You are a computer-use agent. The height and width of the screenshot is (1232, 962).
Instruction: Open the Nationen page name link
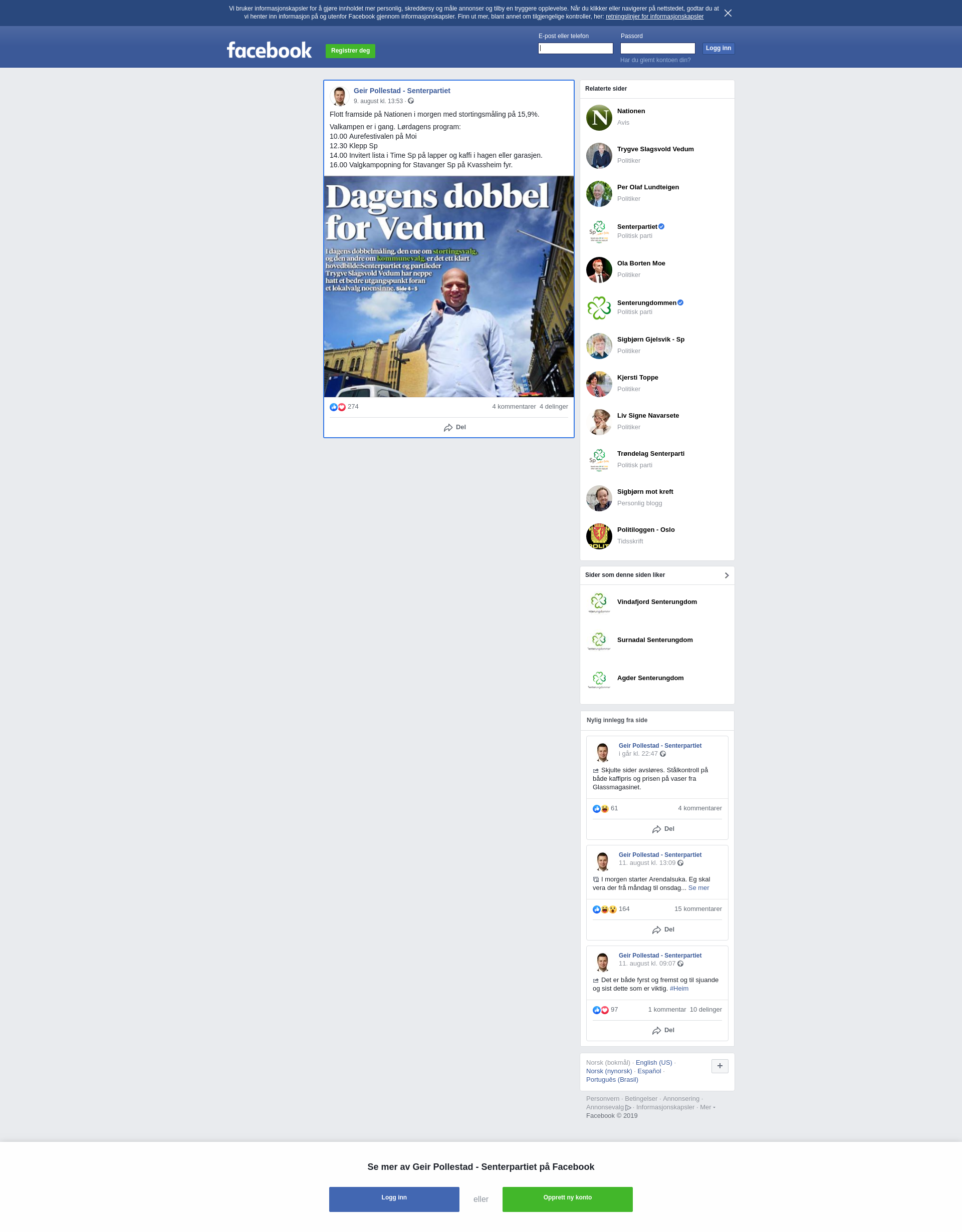pos(631,111)
